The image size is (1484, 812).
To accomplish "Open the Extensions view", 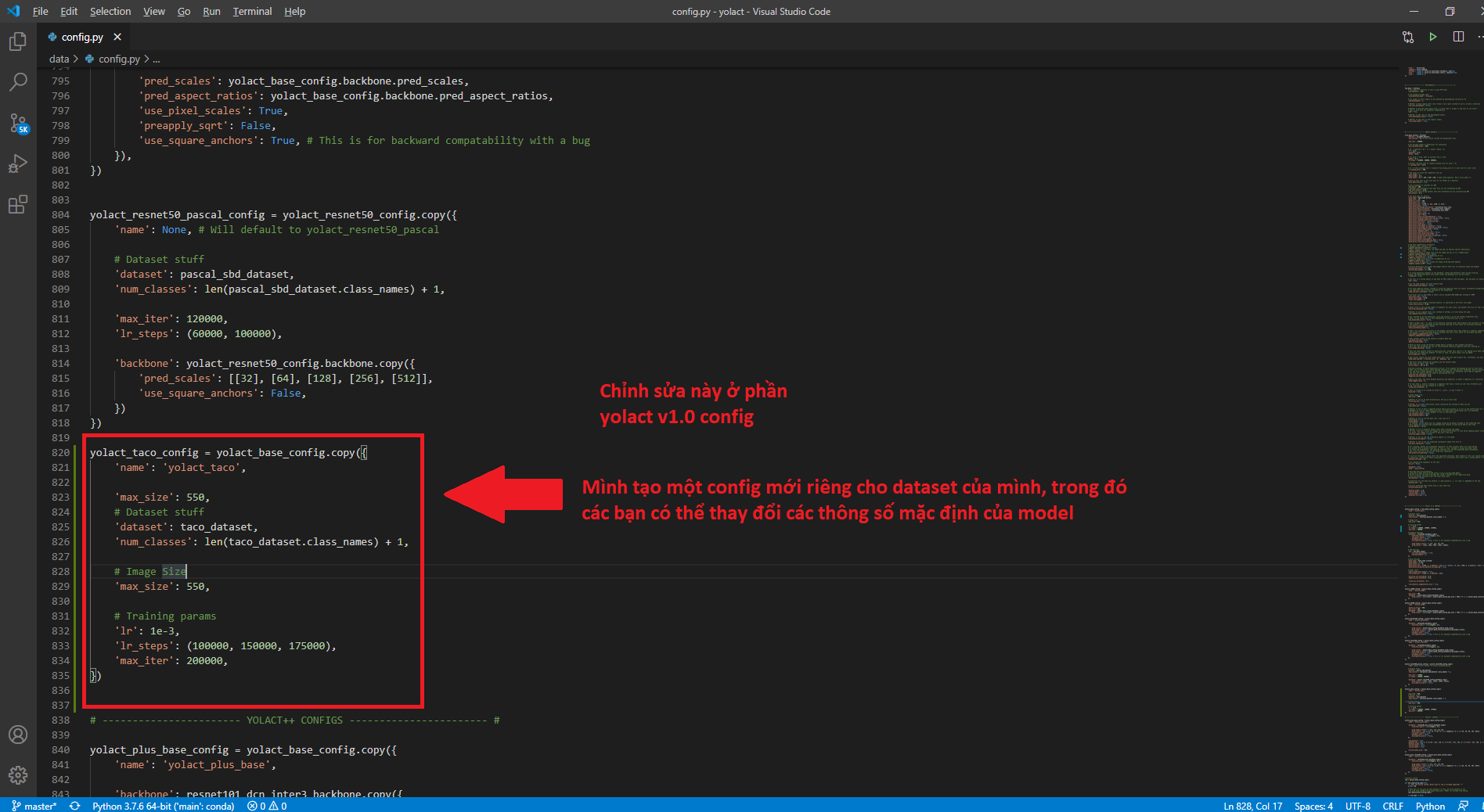I will [x=17, y=204].
